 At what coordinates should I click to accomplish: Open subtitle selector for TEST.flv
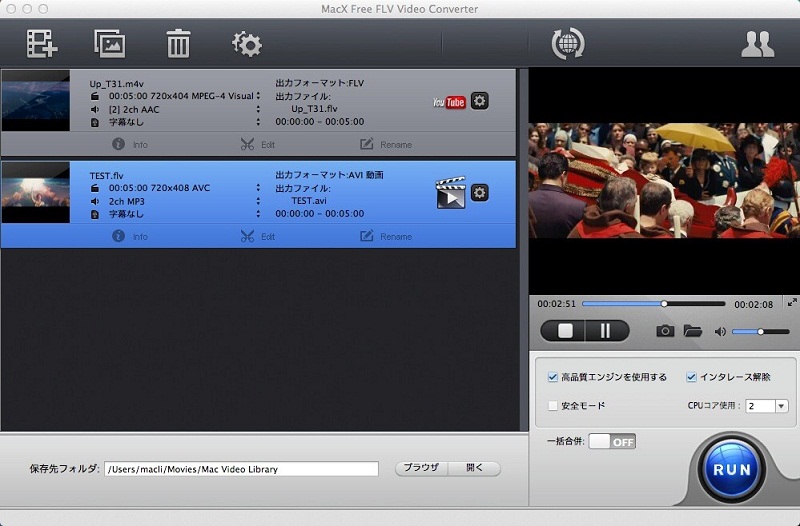258,214
